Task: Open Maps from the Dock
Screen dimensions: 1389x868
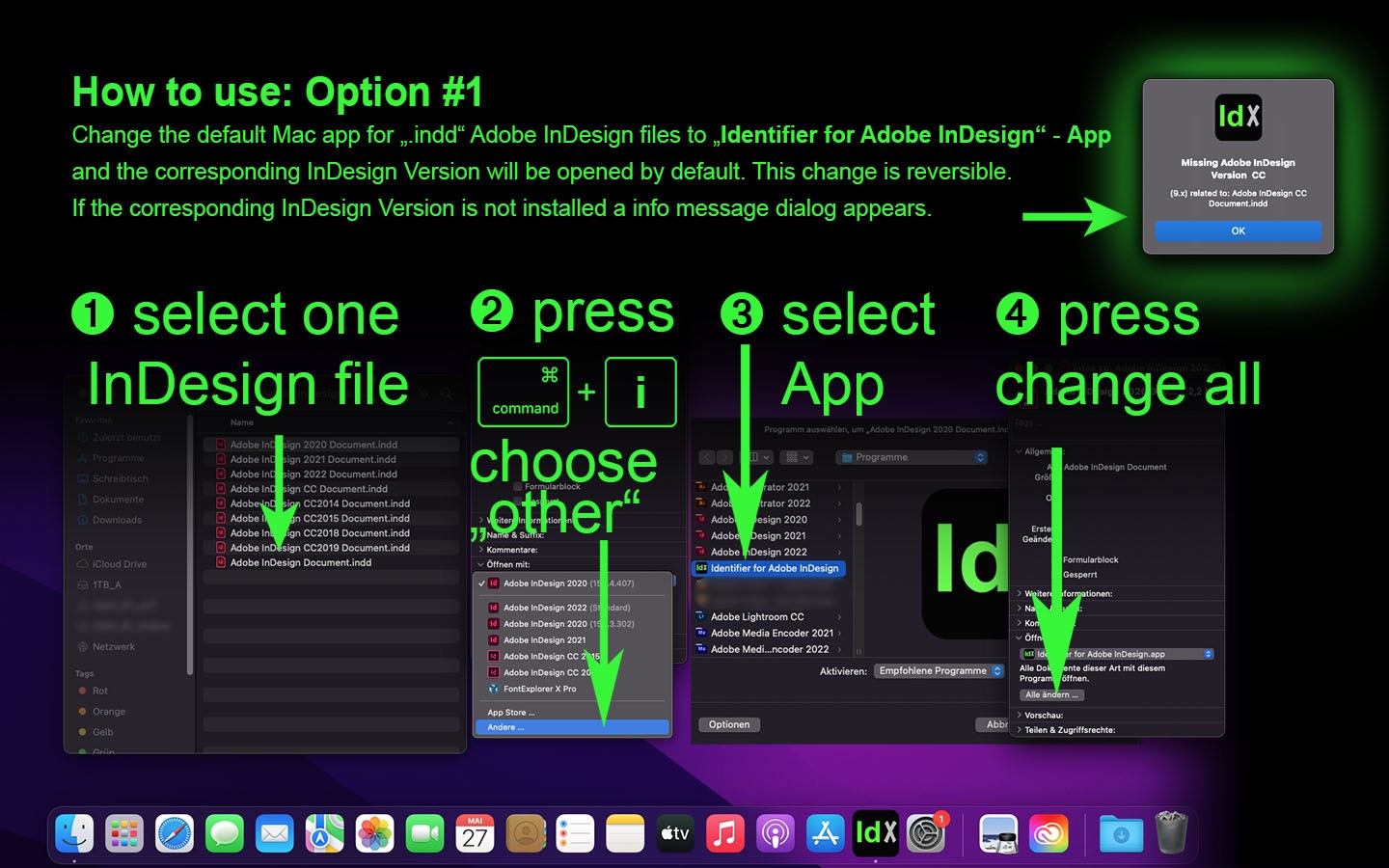Action: click(325, 833)
